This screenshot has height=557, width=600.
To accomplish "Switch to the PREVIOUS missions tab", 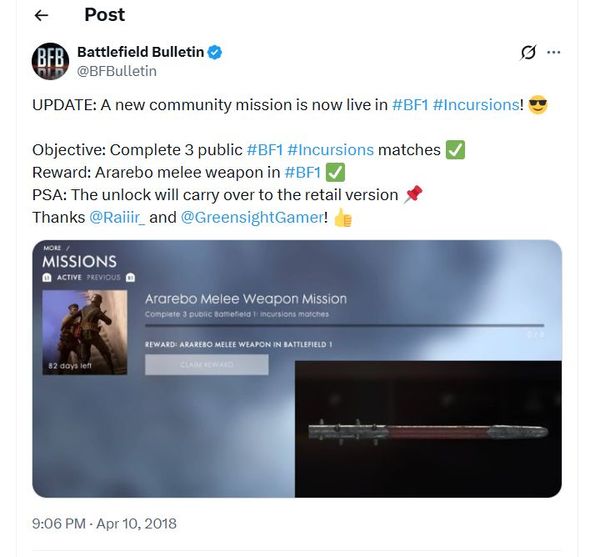I will (103, 277).
